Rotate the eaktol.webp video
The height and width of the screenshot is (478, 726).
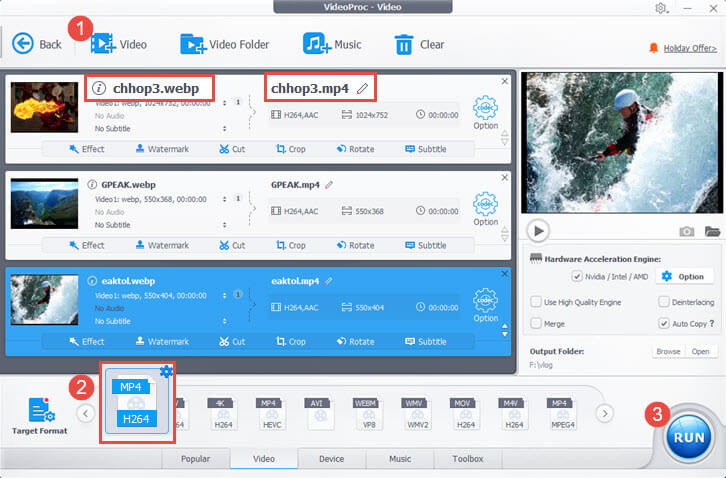pos(356,342)
